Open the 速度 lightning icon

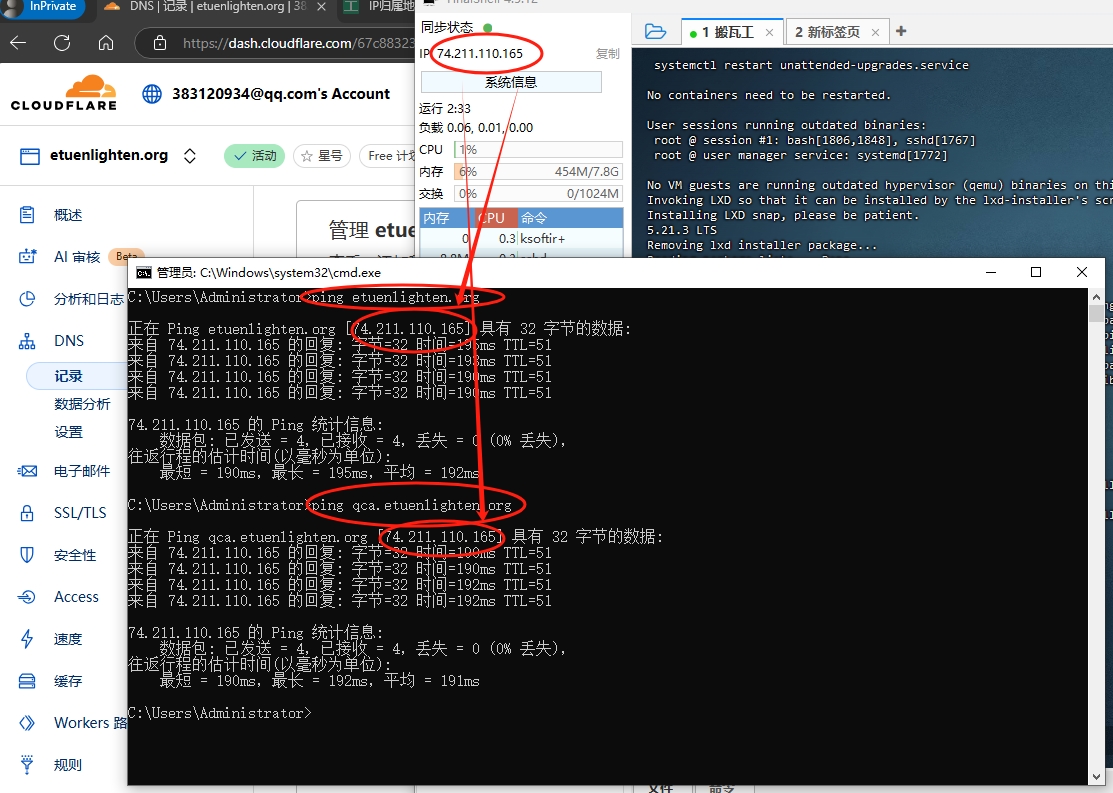[27, 639]
